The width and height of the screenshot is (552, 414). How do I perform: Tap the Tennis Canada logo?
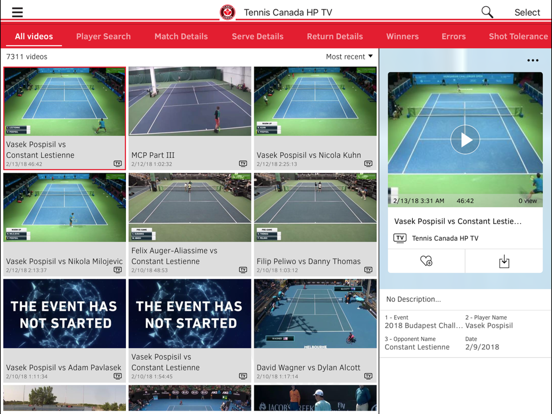tap(227, 12)
